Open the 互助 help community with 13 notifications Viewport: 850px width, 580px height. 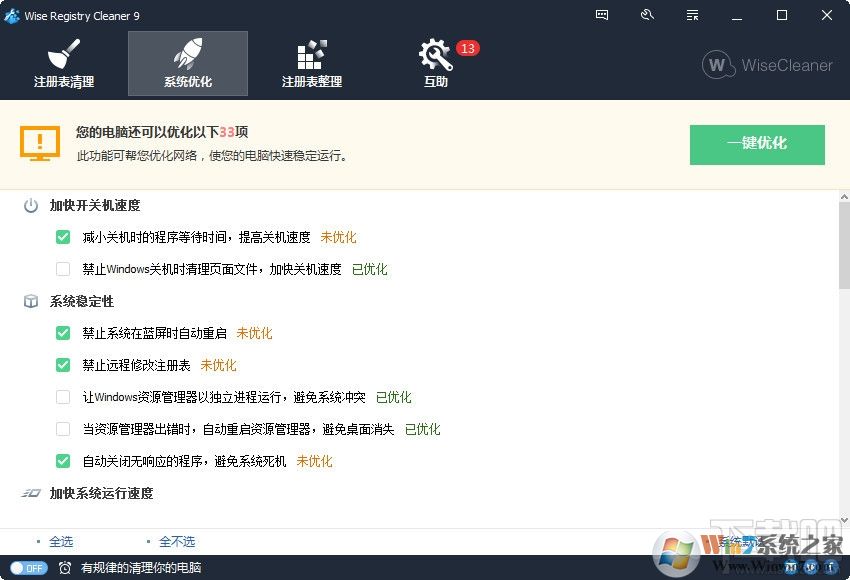(435, 63)
